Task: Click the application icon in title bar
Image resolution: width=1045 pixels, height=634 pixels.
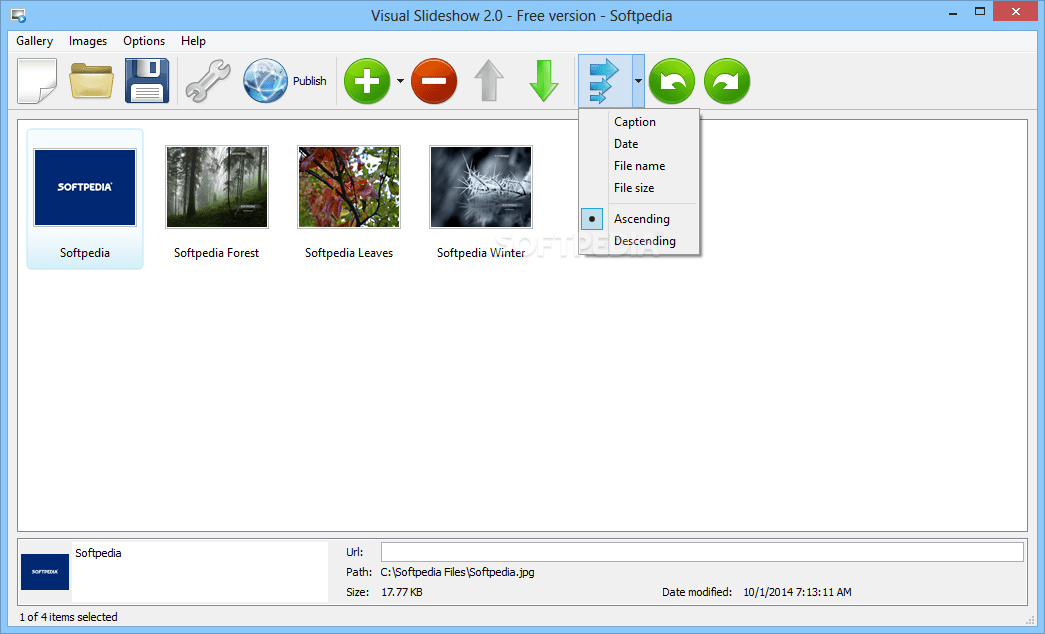Action: (x=19, y=15)
